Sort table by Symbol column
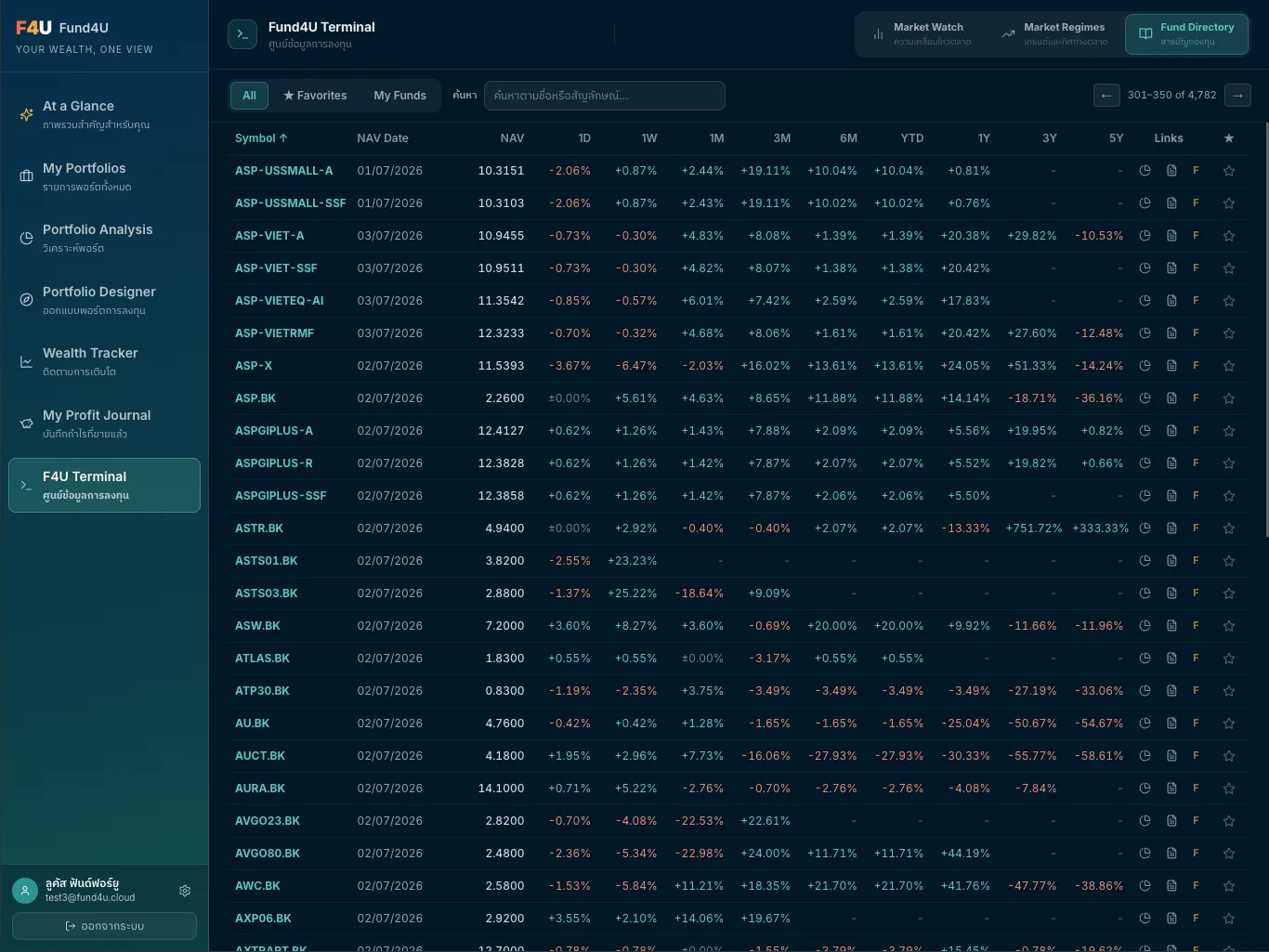This screenshot has height=952, width=1269. click(x=261, y=138)
